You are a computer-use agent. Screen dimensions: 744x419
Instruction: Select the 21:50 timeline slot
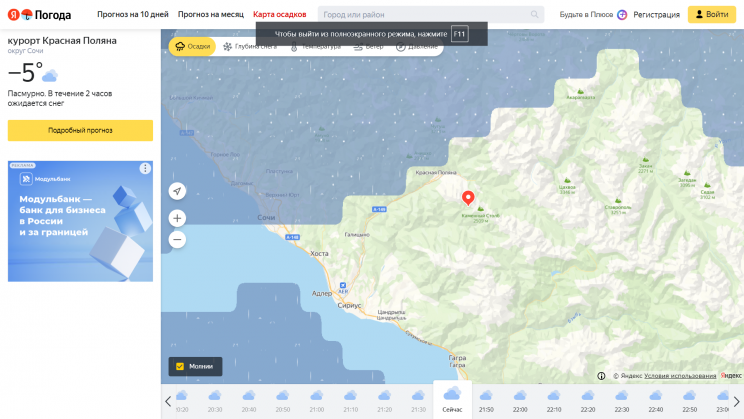pos(486,401)
